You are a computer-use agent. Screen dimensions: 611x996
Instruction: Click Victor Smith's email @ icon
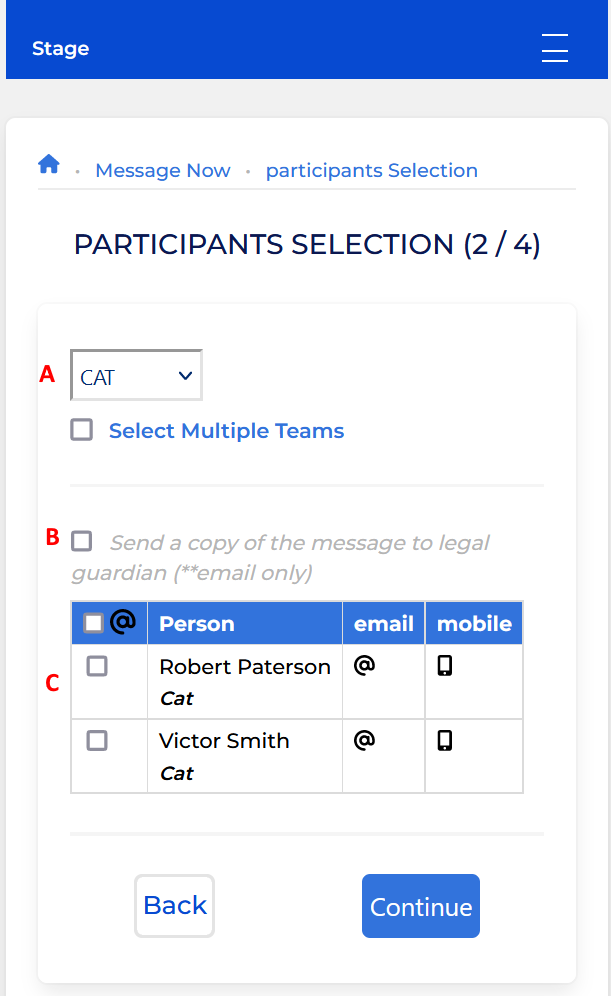[x=365, y=740]
